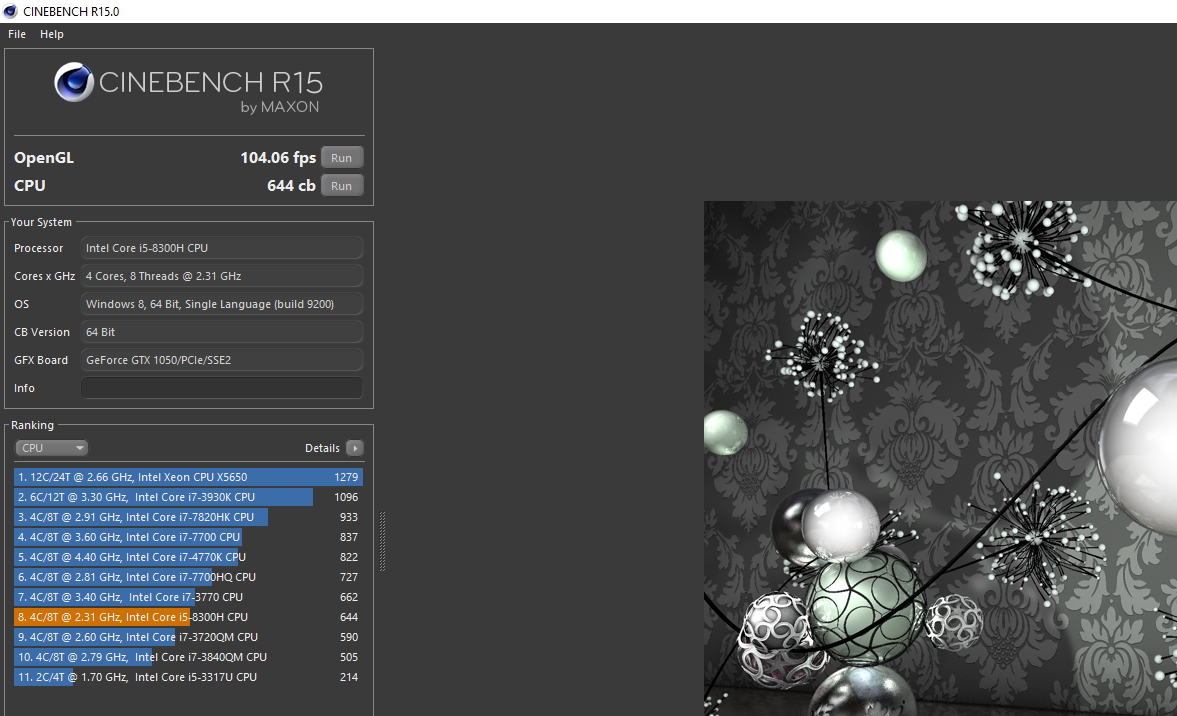Select the i7-3930K ranking entry
This screenshot has width=1177, height=716.
[x=188, y=497]
